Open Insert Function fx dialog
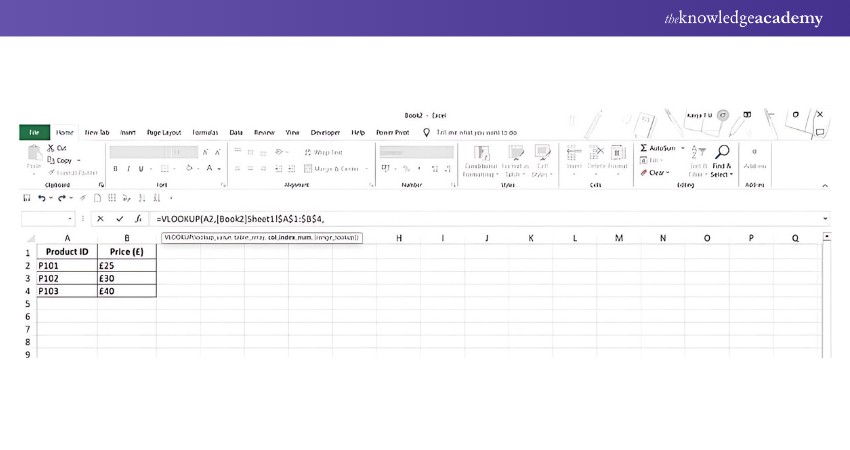This screenshot has width=850, height=450. [x=139, y=218]
